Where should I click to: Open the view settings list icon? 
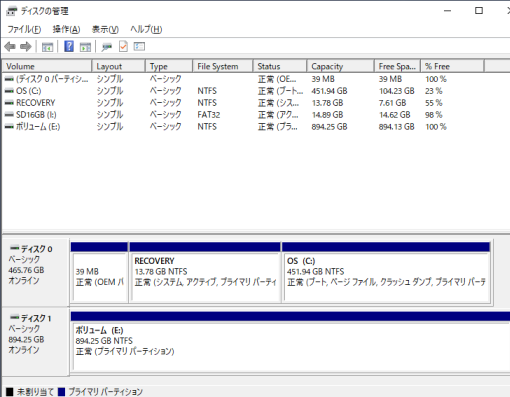pyautogui.click(x=139, y=46)
